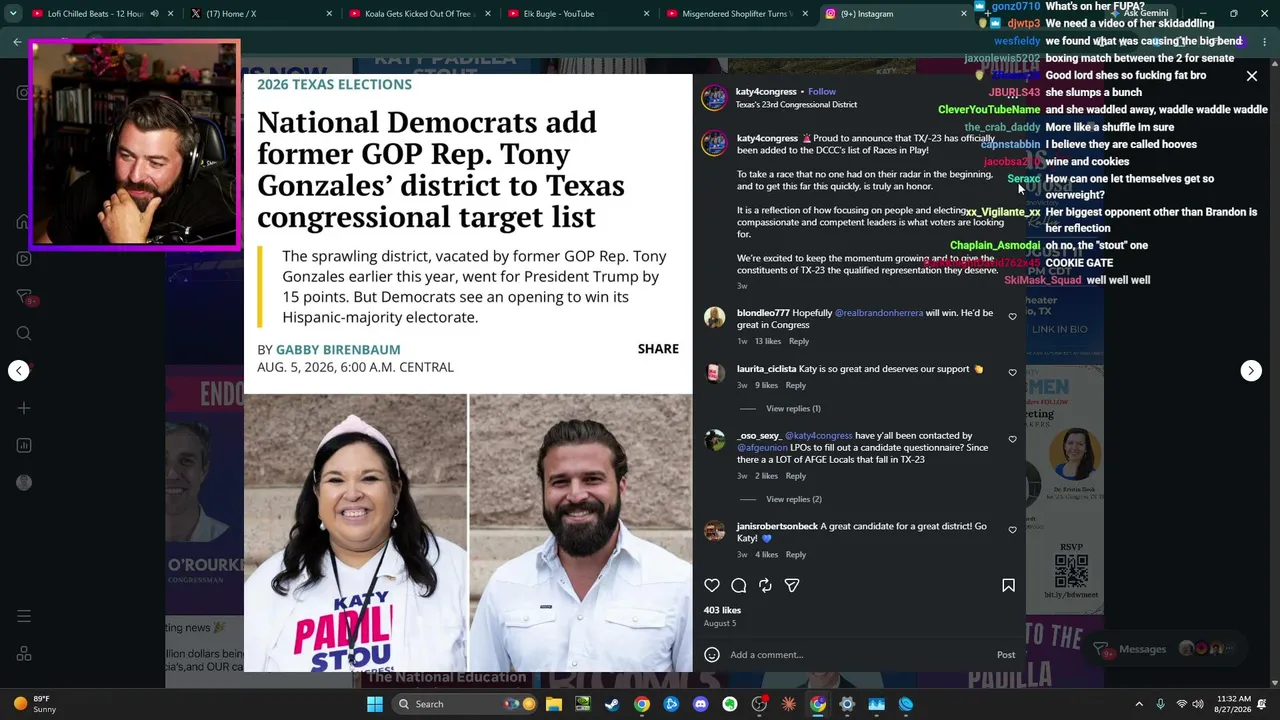The height and width of the screenshot is (720, 1280).
Task: Tap the repost icon under the post
Action: click(765, 585)
